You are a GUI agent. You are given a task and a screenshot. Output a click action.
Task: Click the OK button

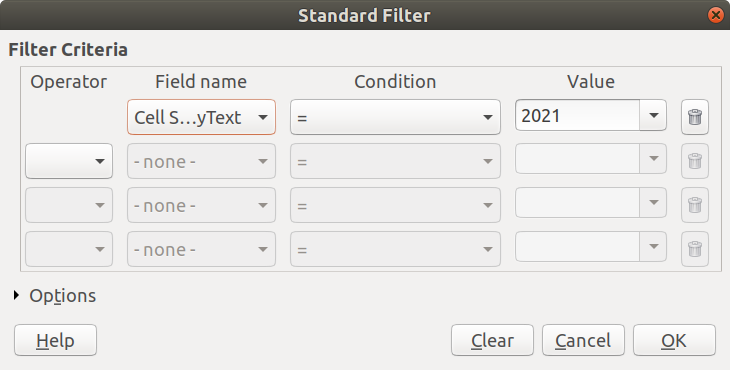(x=674, y=340)
